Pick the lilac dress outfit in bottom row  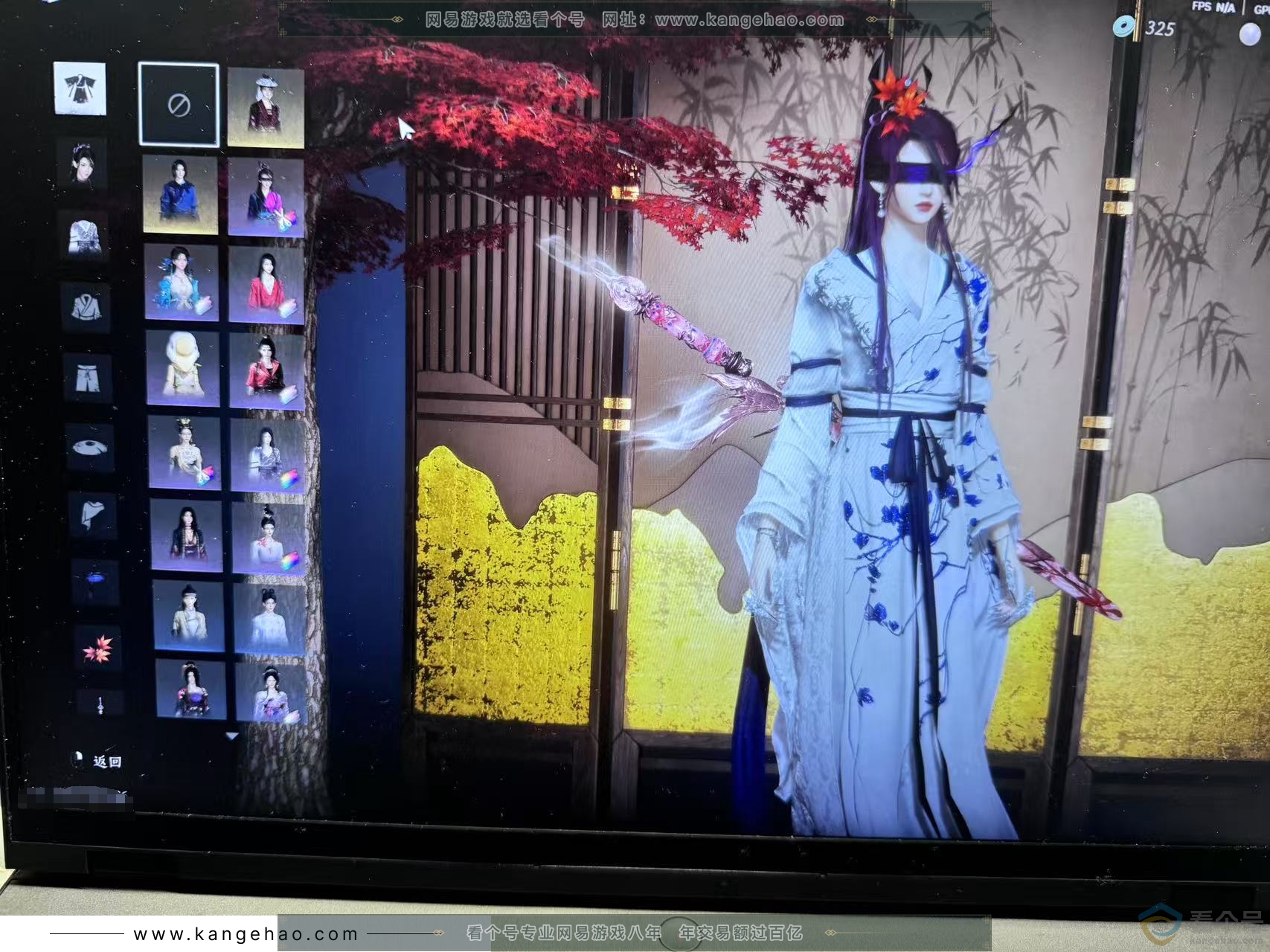tap(272, 693)
